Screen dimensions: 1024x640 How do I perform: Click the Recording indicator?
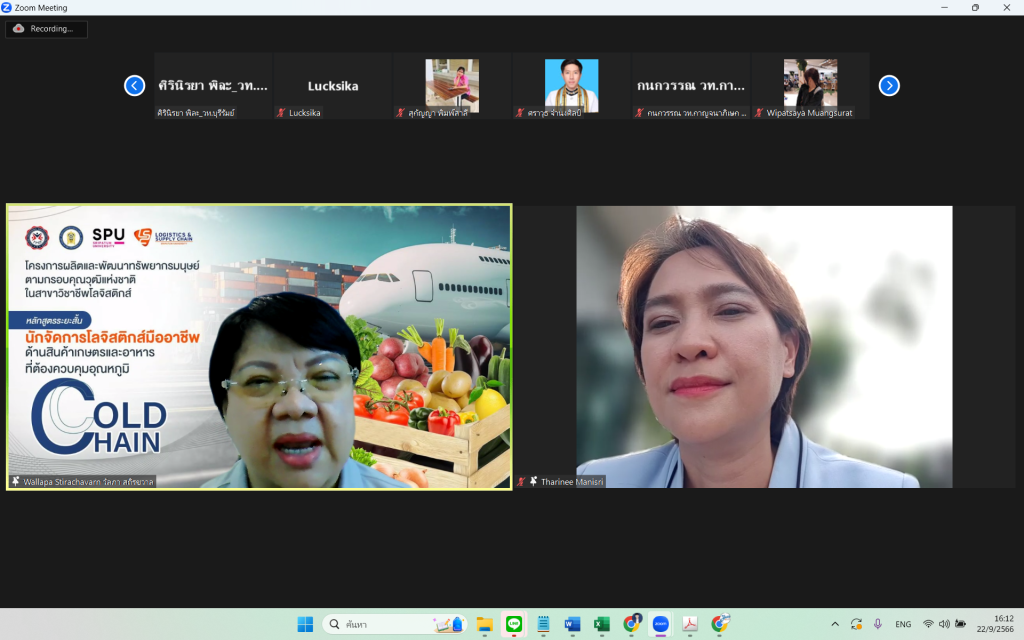coord(46,29)
